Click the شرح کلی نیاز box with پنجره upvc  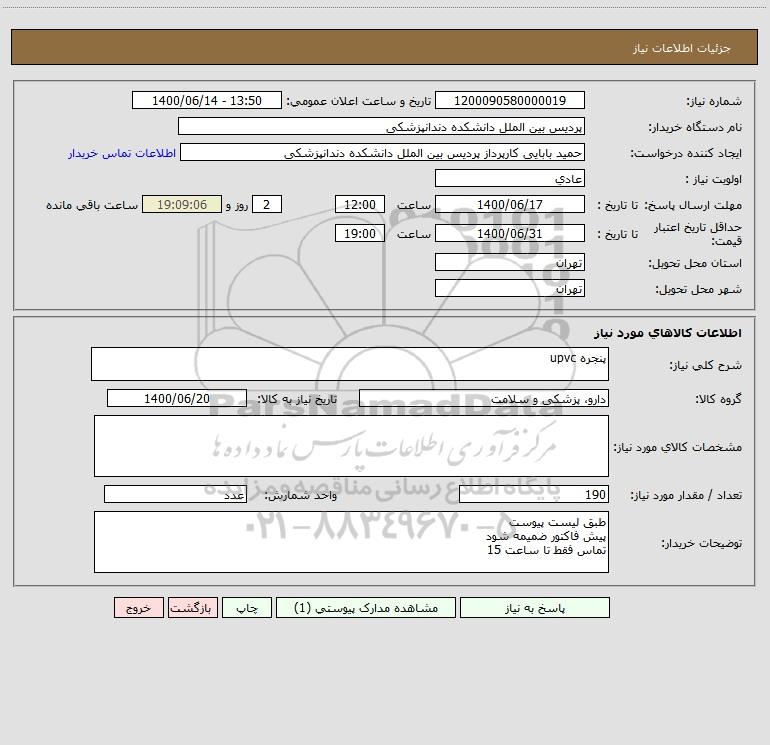tap(350, 364)
